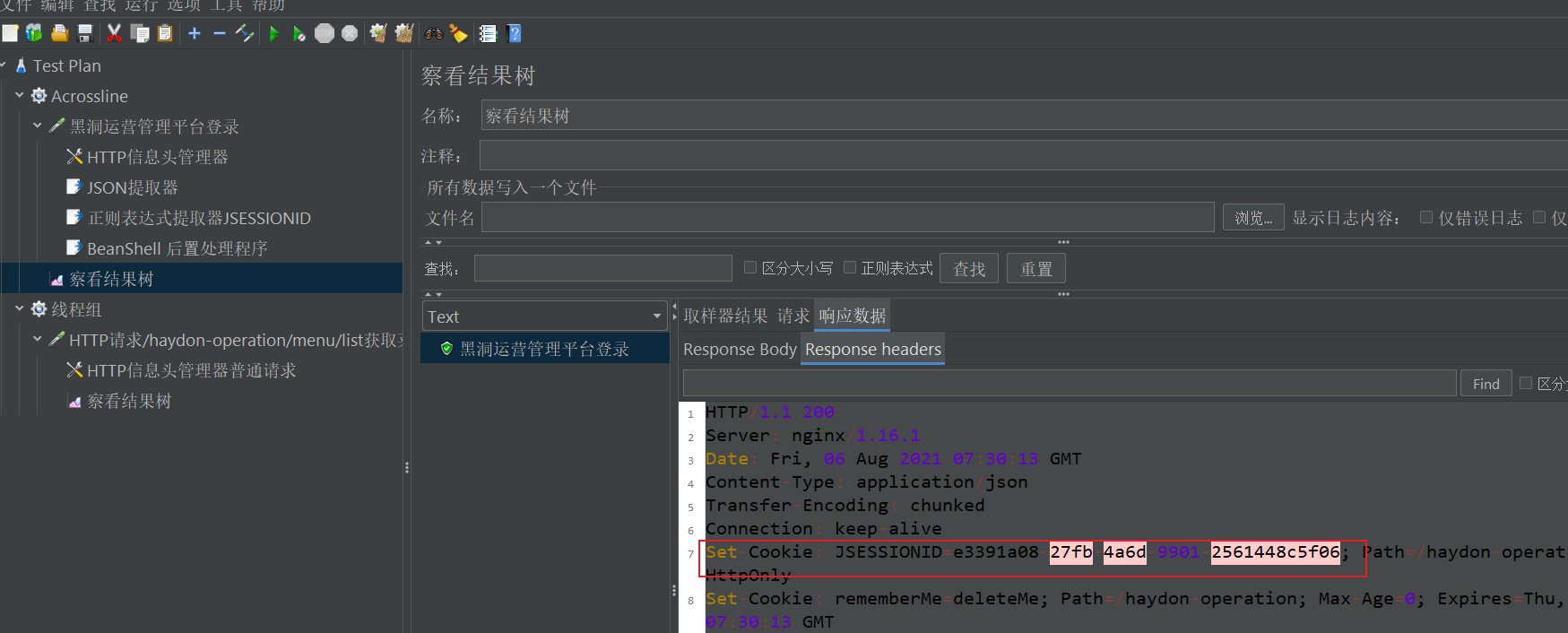This screenshot has height=633, width=1568.
Task: Collapse all nodes with the minus icon
Action: [220, 33]
